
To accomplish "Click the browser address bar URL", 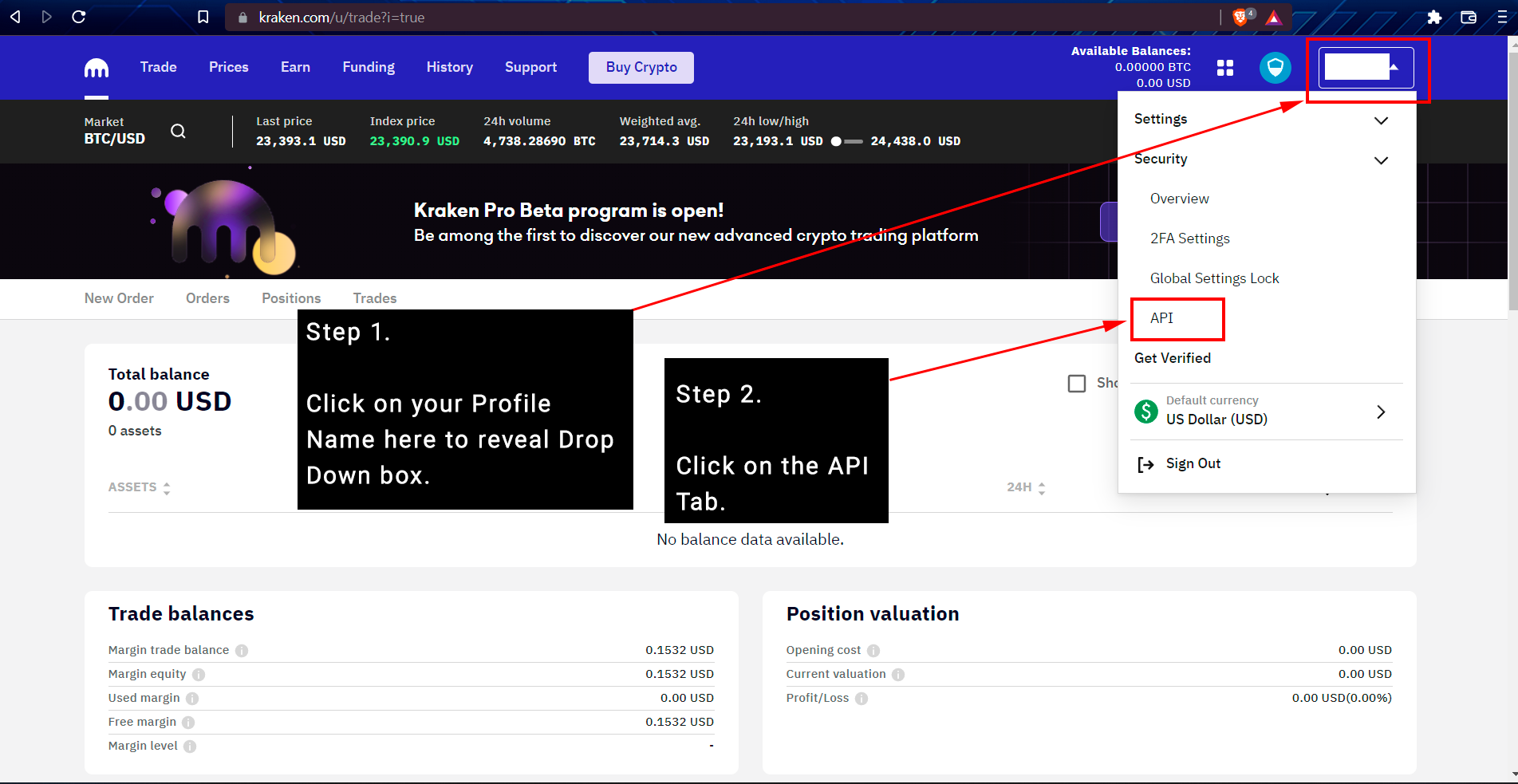I will pyautogui.click(x=341, y=18).
